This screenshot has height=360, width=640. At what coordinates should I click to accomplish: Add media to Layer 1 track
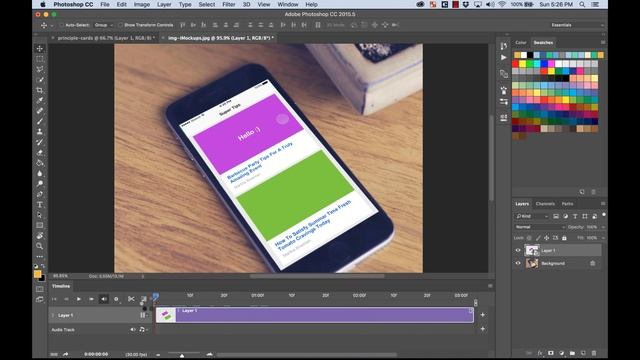[483, 315]
